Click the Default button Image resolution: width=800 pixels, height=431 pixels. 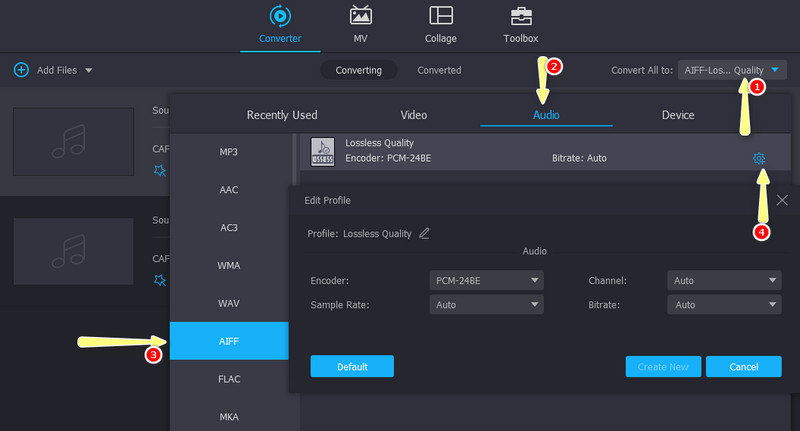click(352, 367)
